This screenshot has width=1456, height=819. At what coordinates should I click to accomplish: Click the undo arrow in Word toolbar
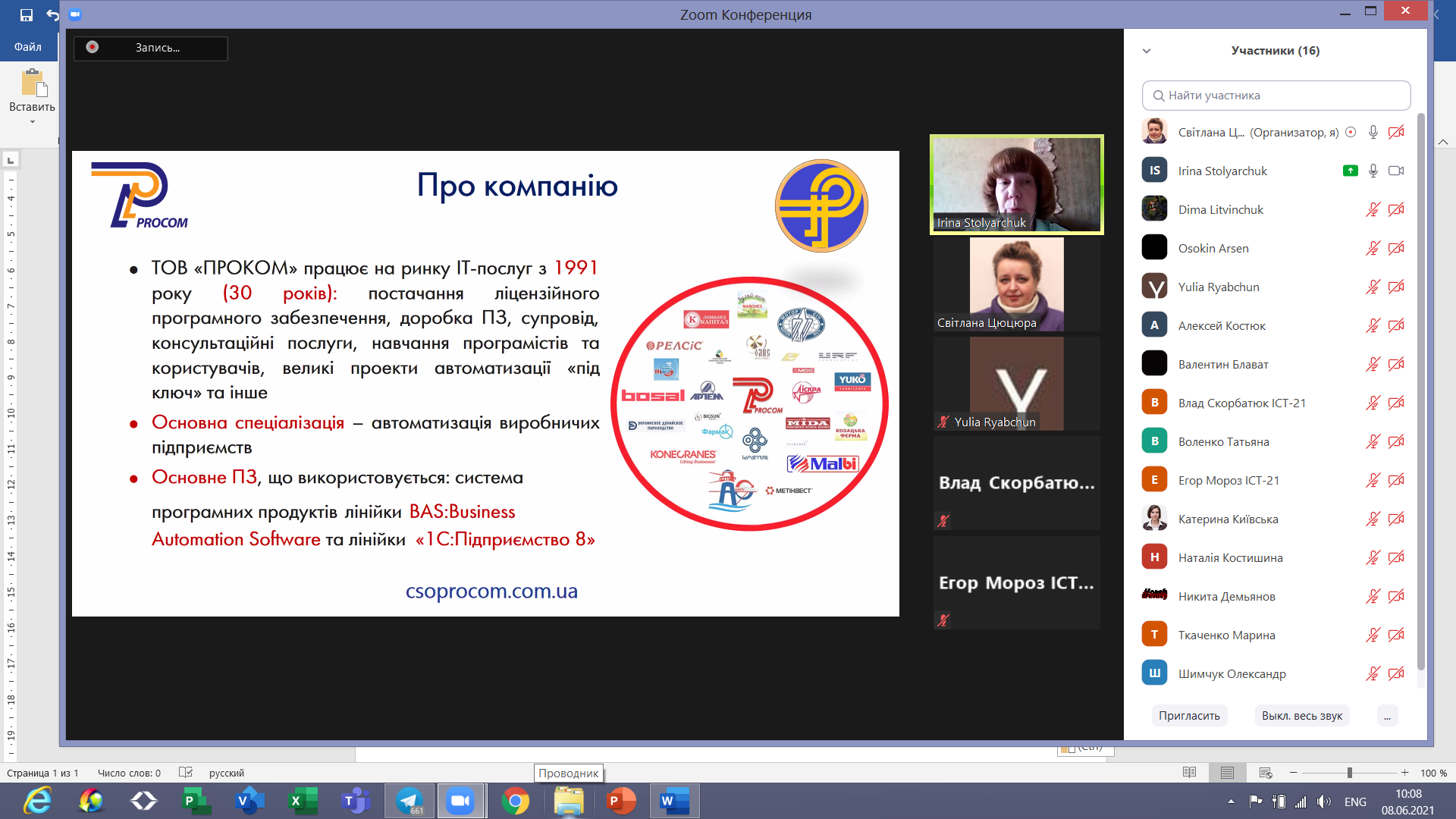(52, 14)
